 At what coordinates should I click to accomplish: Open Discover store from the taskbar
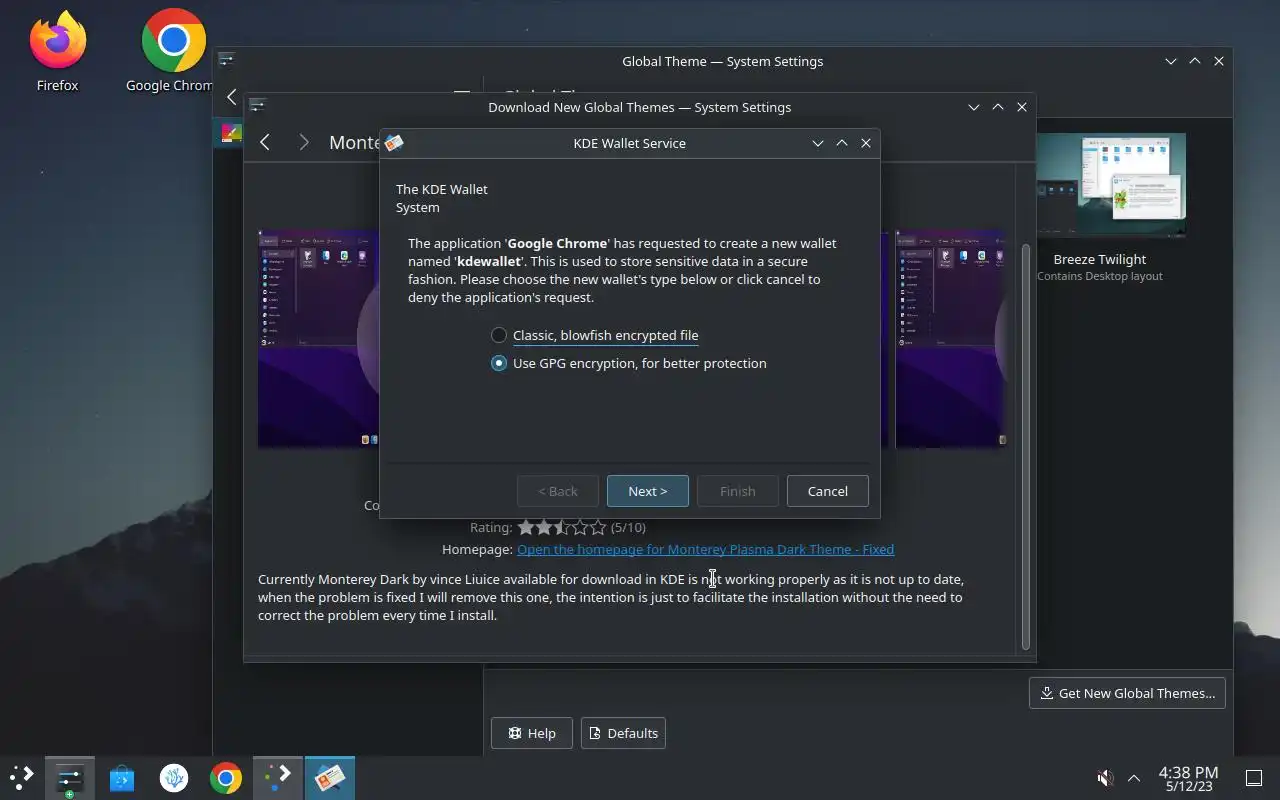tap(122, 778)
